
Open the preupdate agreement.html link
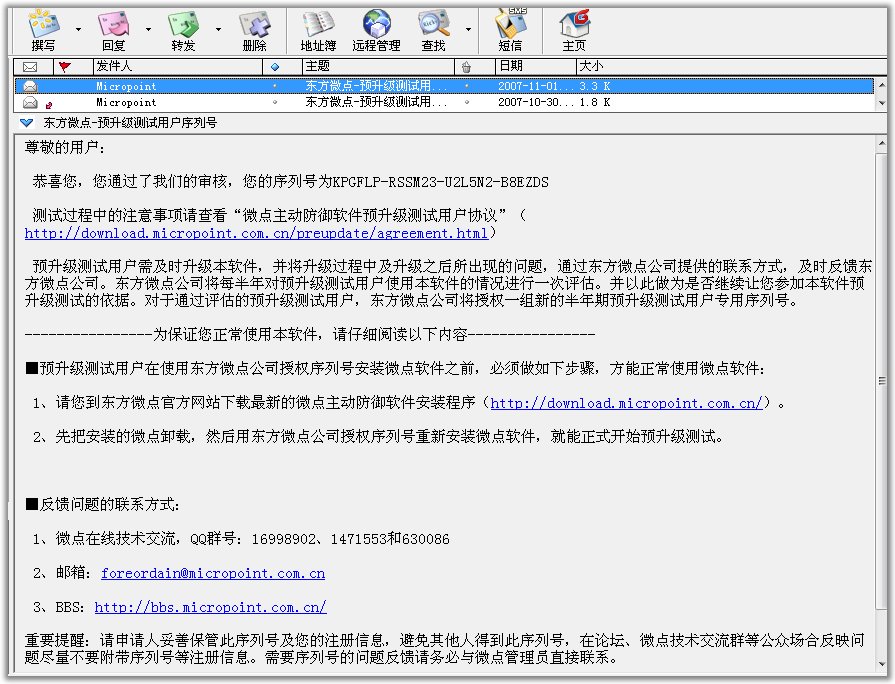256,234
